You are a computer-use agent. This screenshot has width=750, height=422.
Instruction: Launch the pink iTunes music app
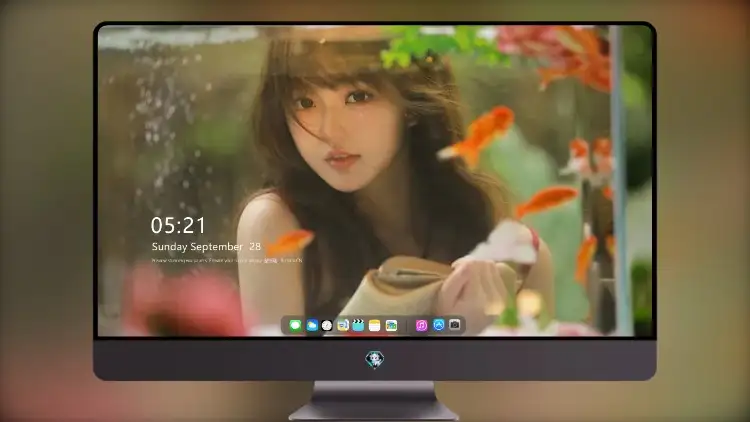coord(421,325)
